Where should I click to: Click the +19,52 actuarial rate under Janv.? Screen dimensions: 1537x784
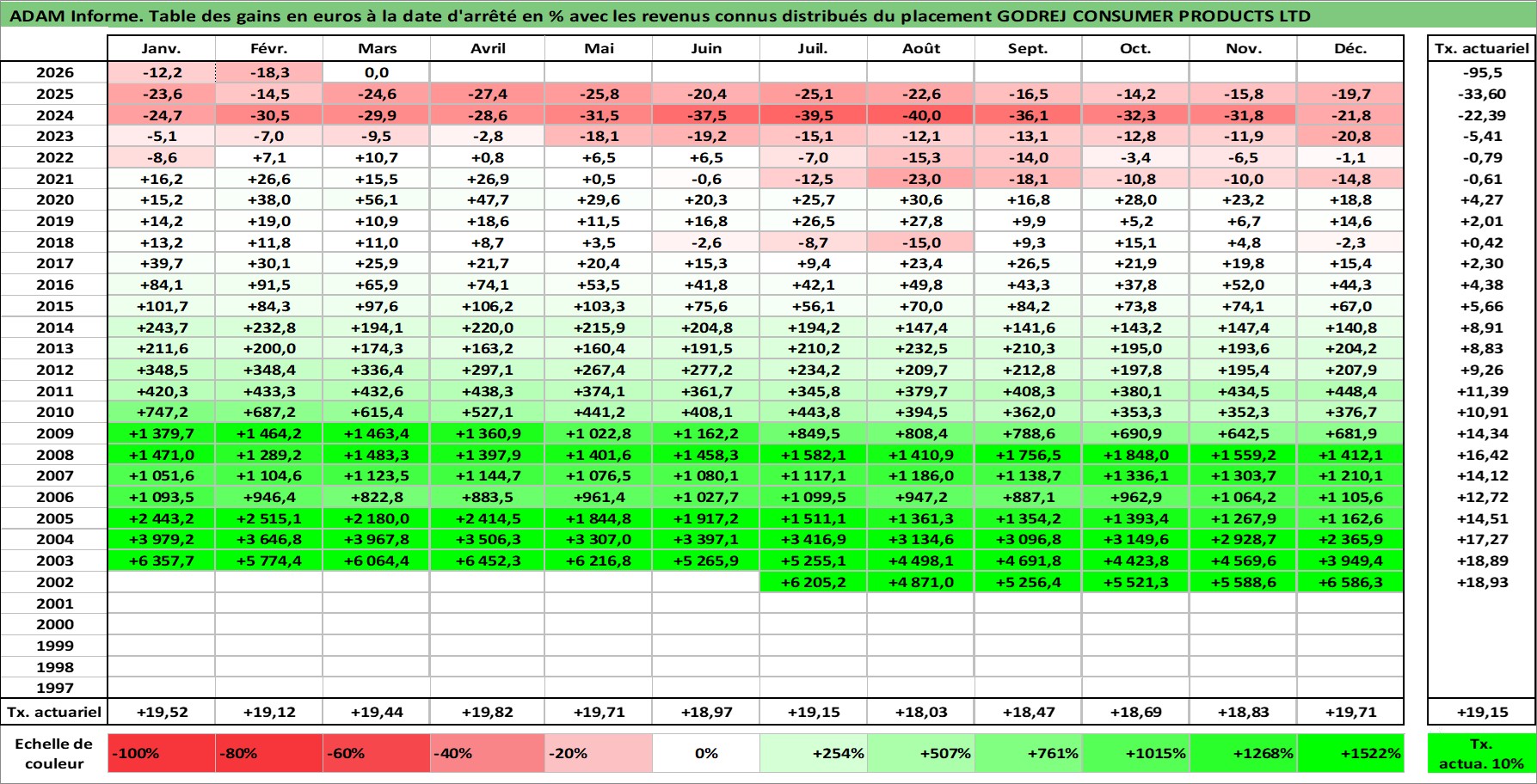pos(162,712)
